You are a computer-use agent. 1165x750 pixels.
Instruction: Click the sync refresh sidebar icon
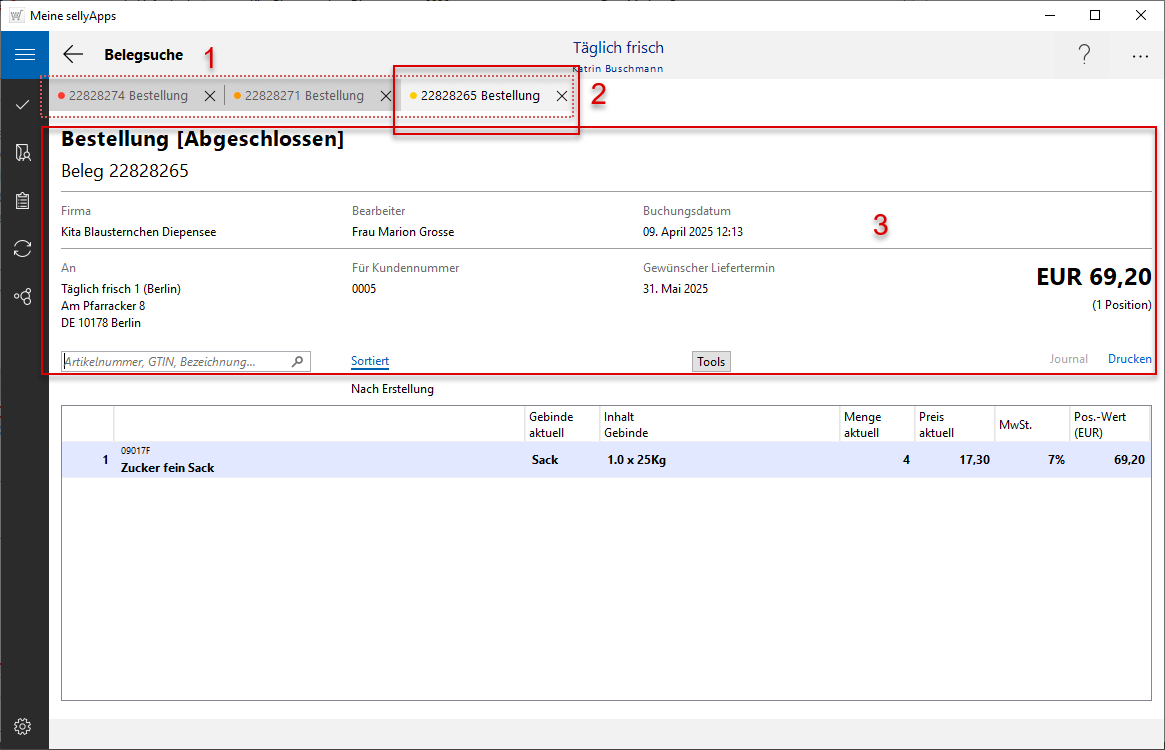point(23,249)
